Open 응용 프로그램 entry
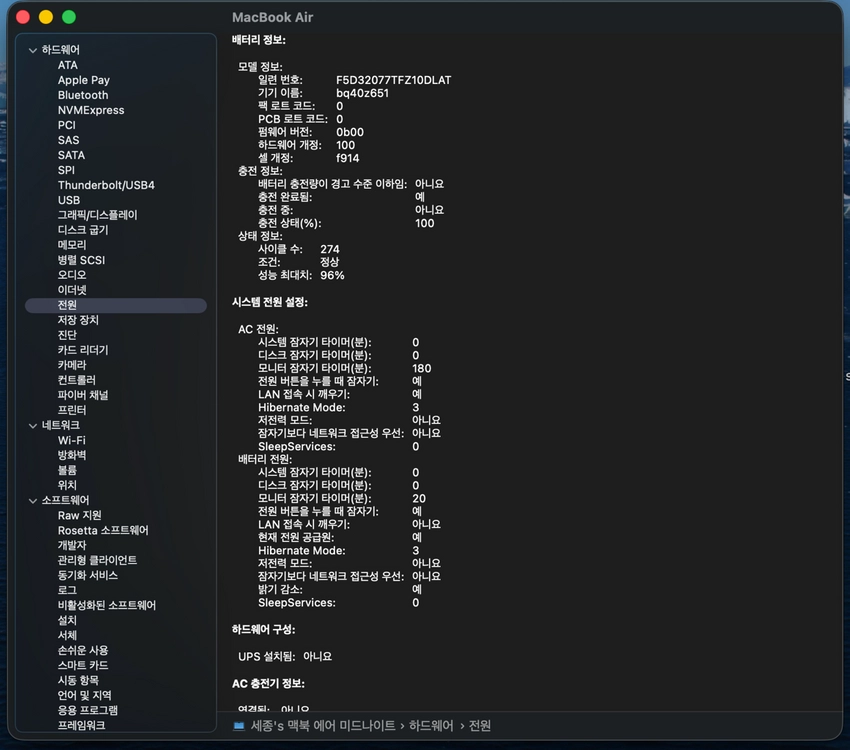 tap(88, 710)
